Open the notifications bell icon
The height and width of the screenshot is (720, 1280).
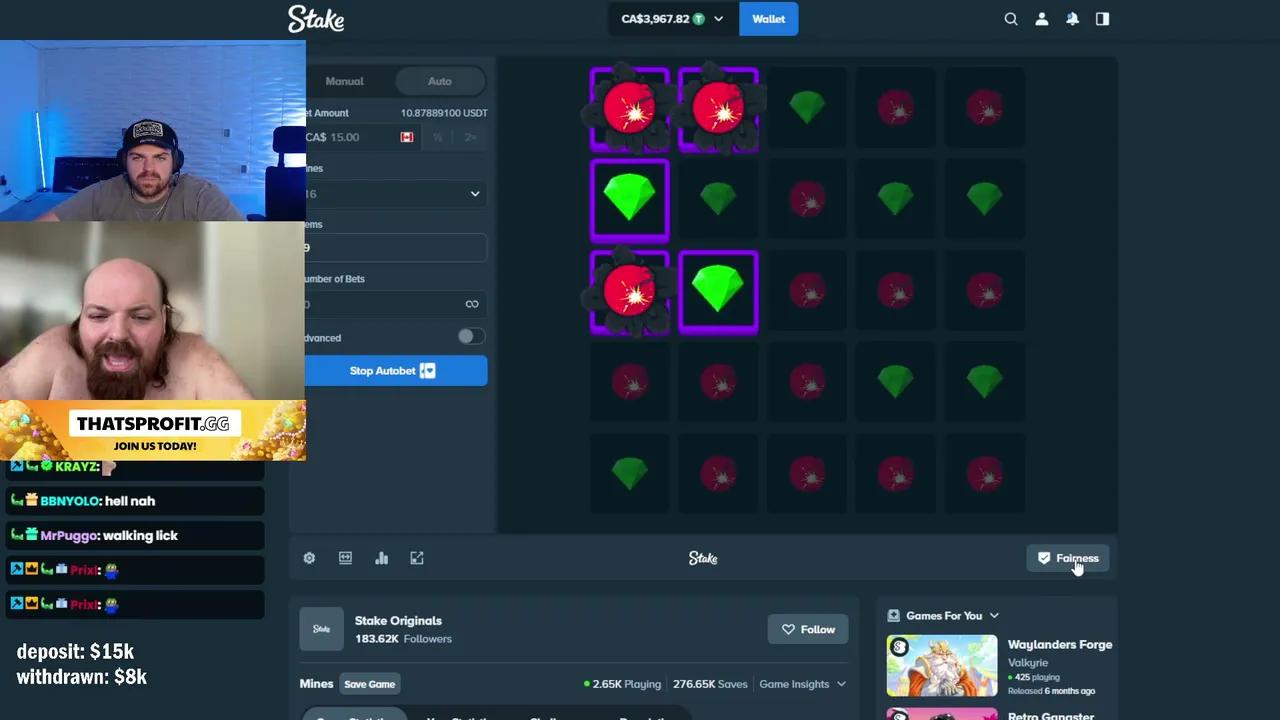[x=1072, y=19]
